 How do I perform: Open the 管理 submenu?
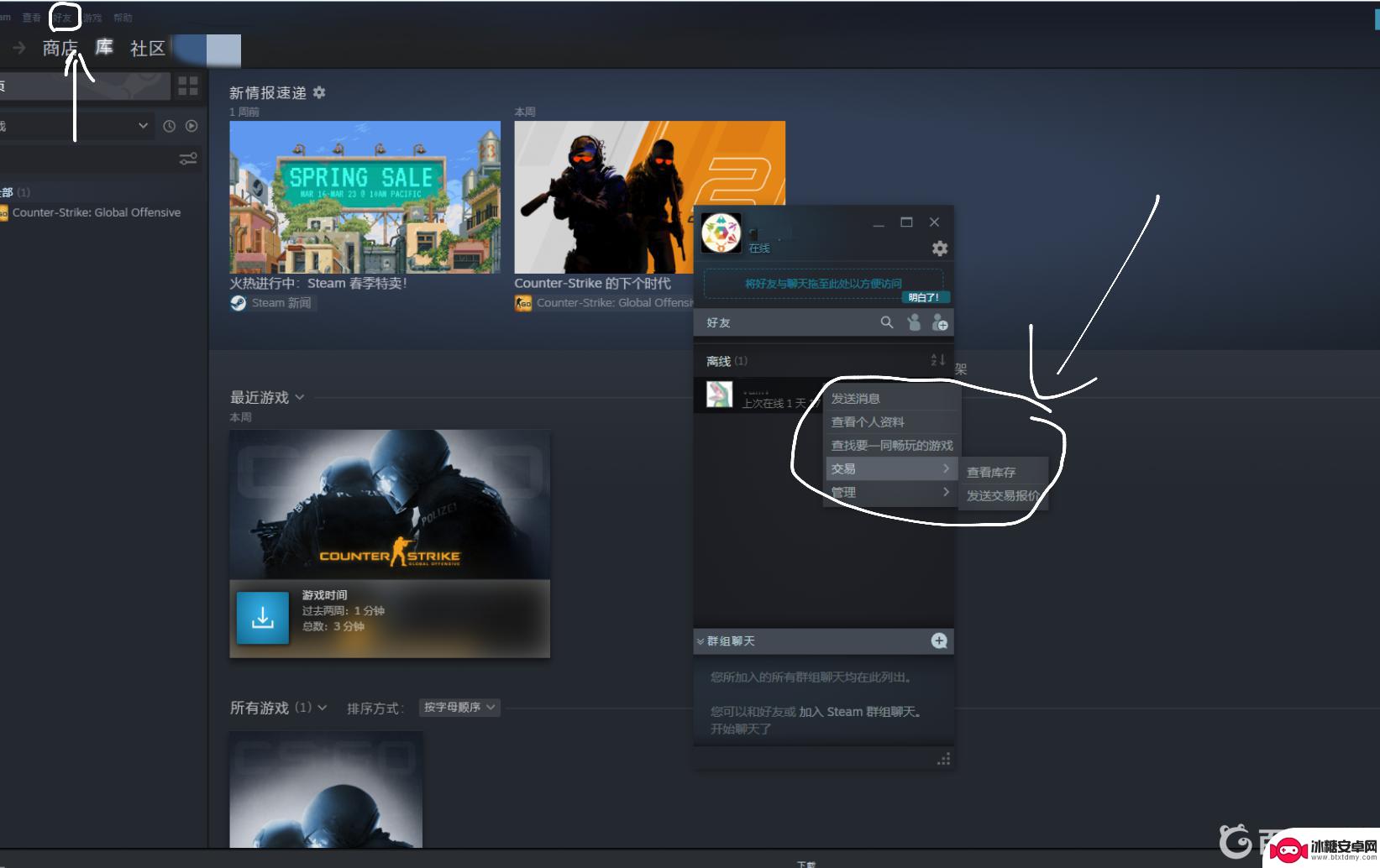click(x=892, y=493)
